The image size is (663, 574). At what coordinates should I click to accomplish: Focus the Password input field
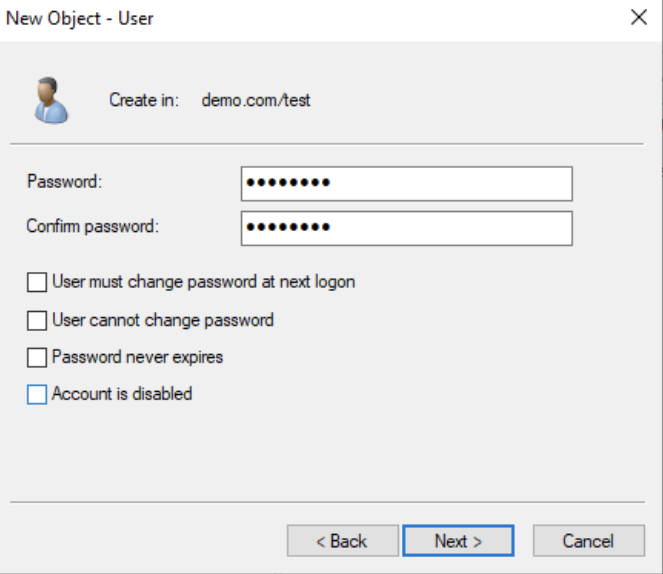coord(406,184)
